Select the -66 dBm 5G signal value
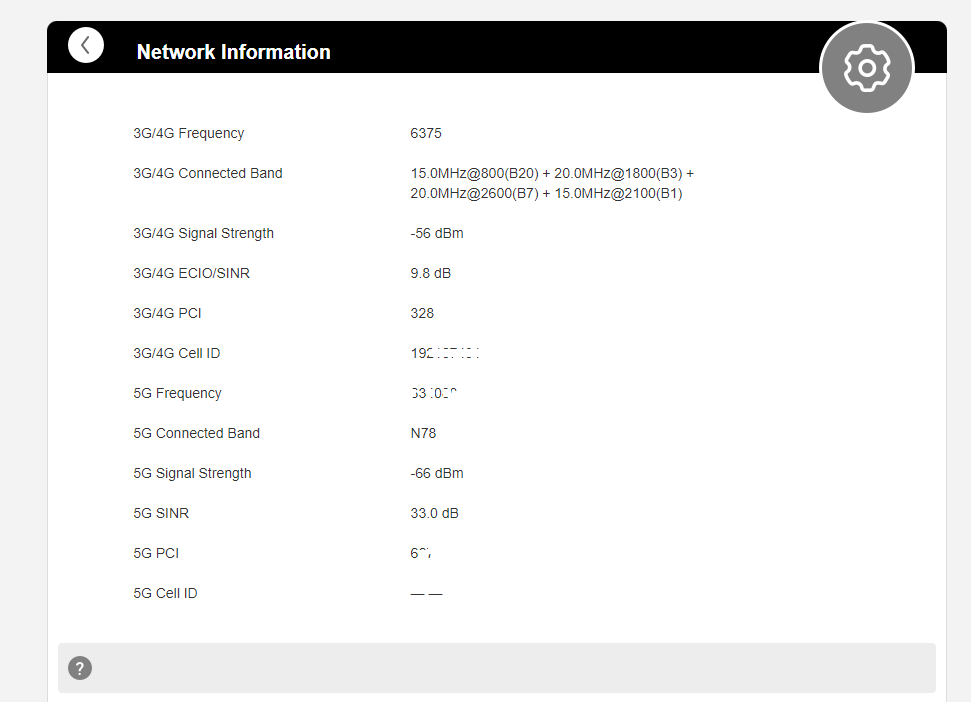 (x=437, y=473)
